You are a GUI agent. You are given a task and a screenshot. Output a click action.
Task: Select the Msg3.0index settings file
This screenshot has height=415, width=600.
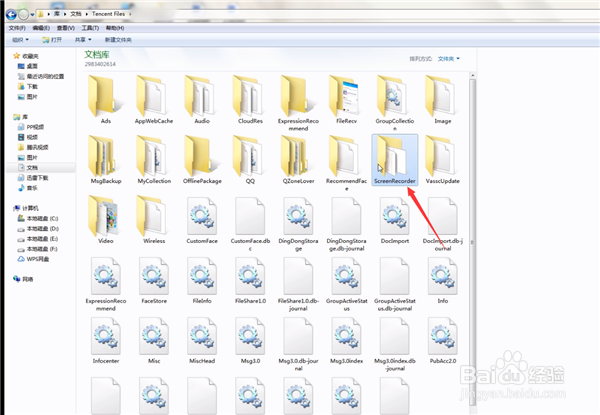[x=346, y=340]
